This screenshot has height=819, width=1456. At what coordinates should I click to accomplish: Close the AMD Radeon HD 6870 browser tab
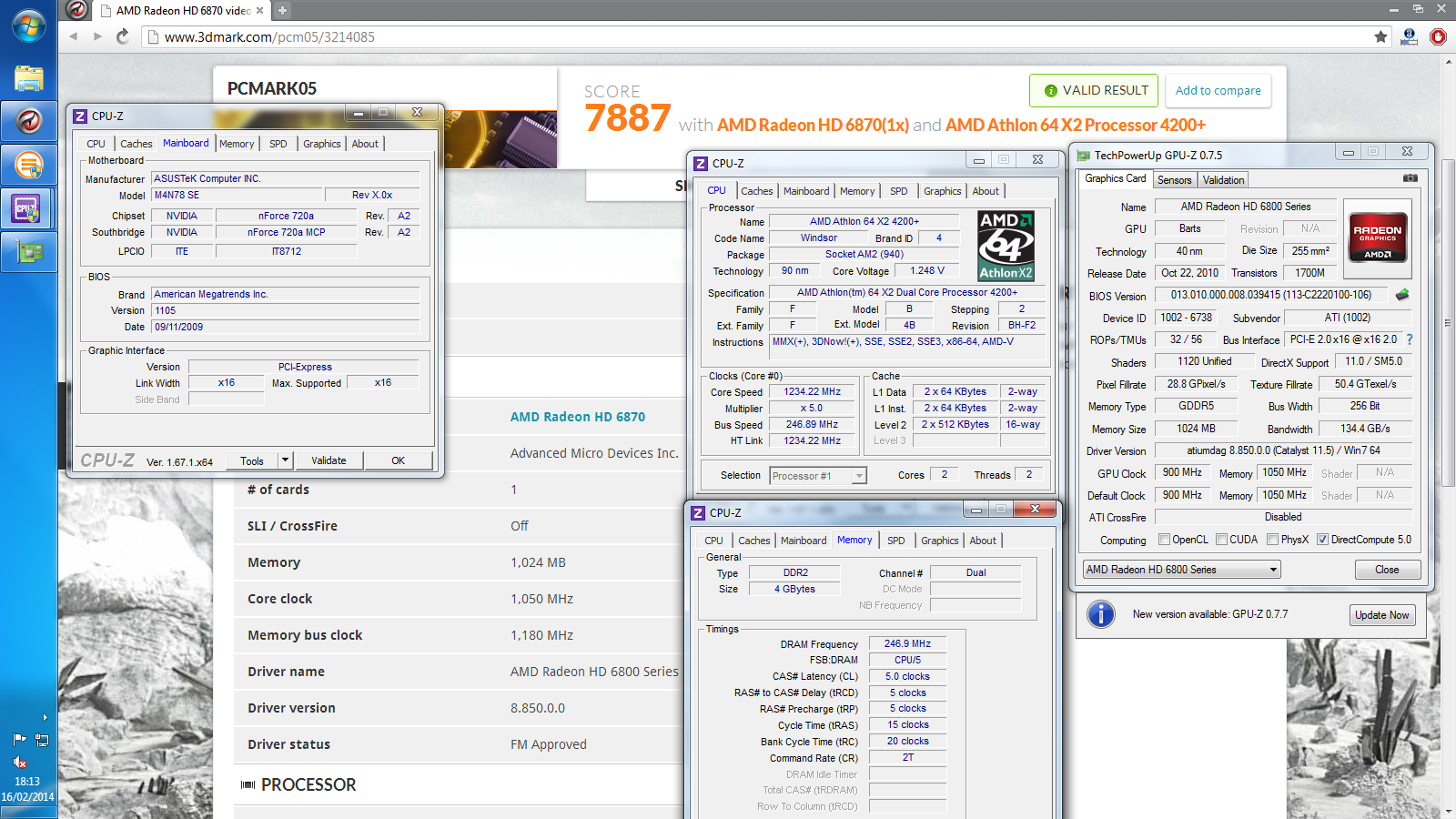259,11
